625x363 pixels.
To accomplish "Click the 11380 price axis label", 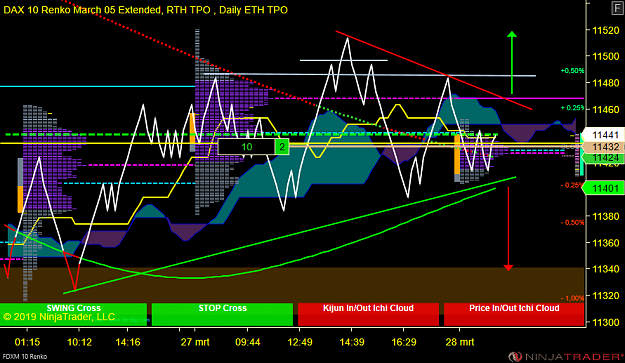I will 605,216.
